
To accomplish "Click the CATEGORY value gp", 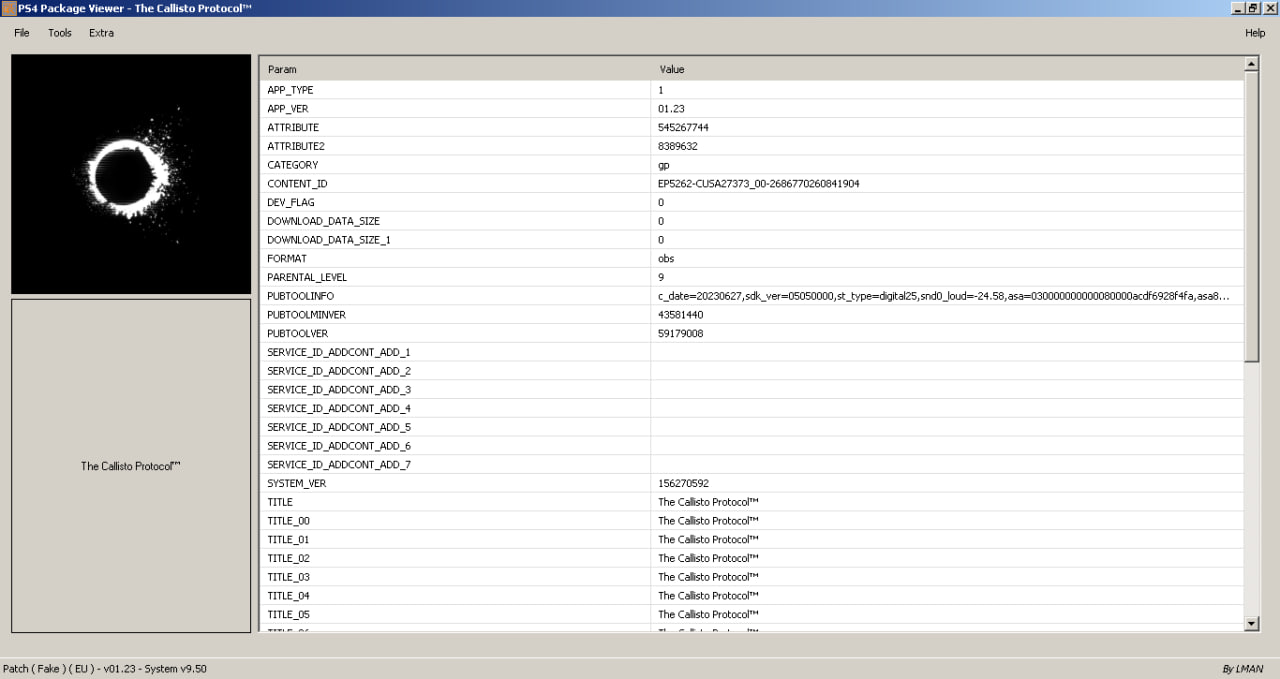I will point(664,165).
